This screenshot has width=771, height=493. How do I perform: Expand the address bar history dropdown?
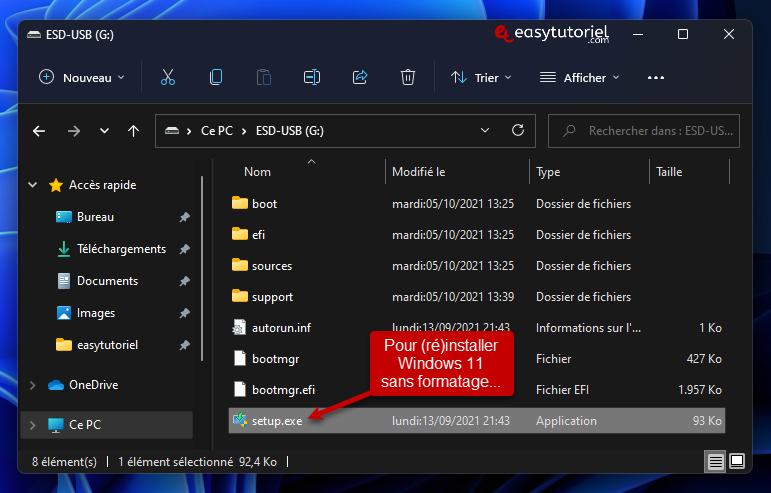point(485,131)
